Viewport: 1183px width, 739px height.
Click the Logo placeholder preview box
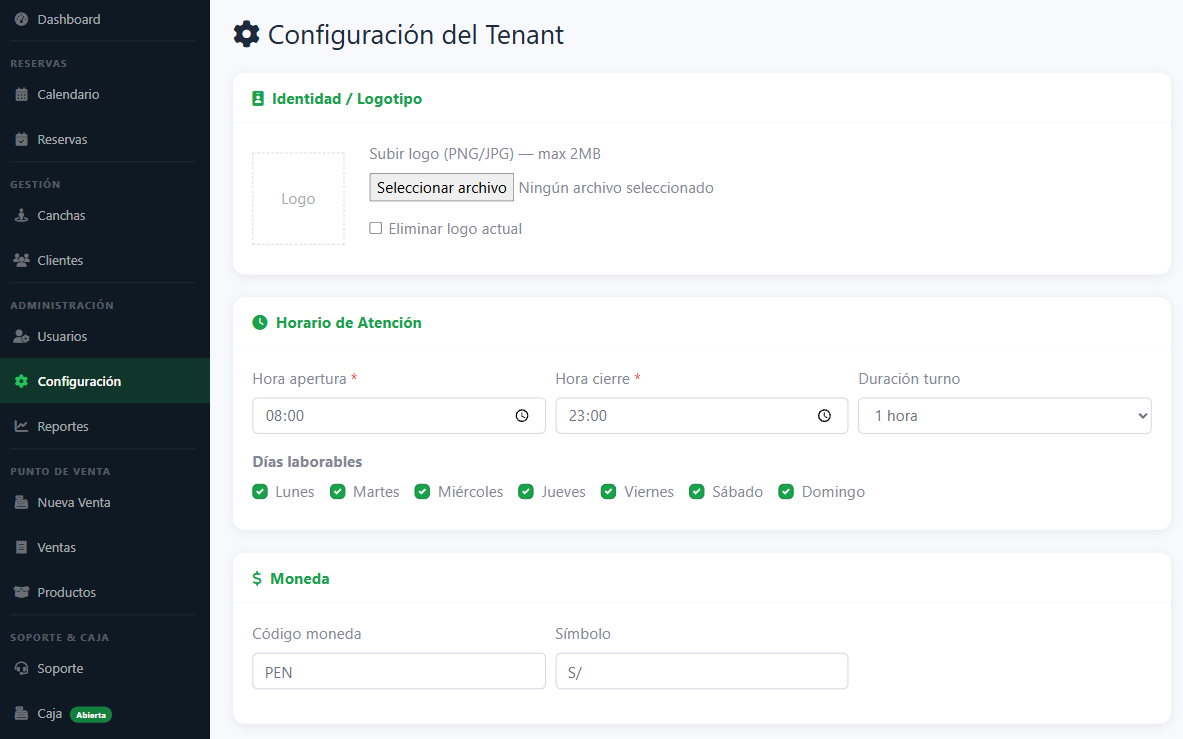point(298,198)
